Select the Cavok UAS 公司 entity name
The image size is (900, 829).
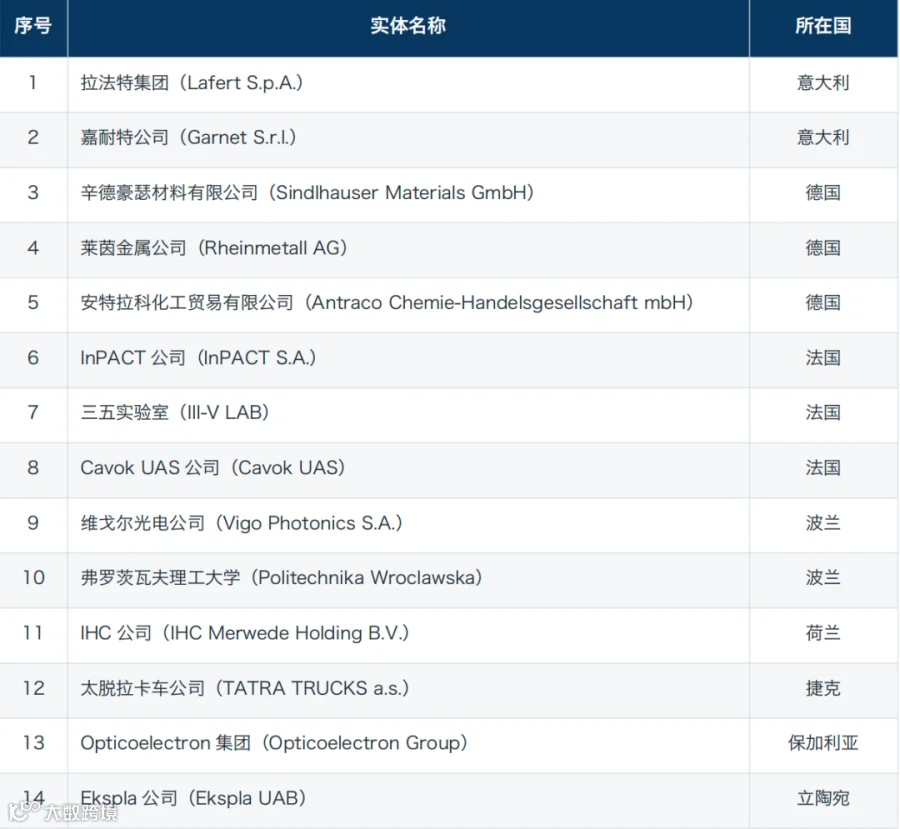pyautogui.click(x=212, y=468)
